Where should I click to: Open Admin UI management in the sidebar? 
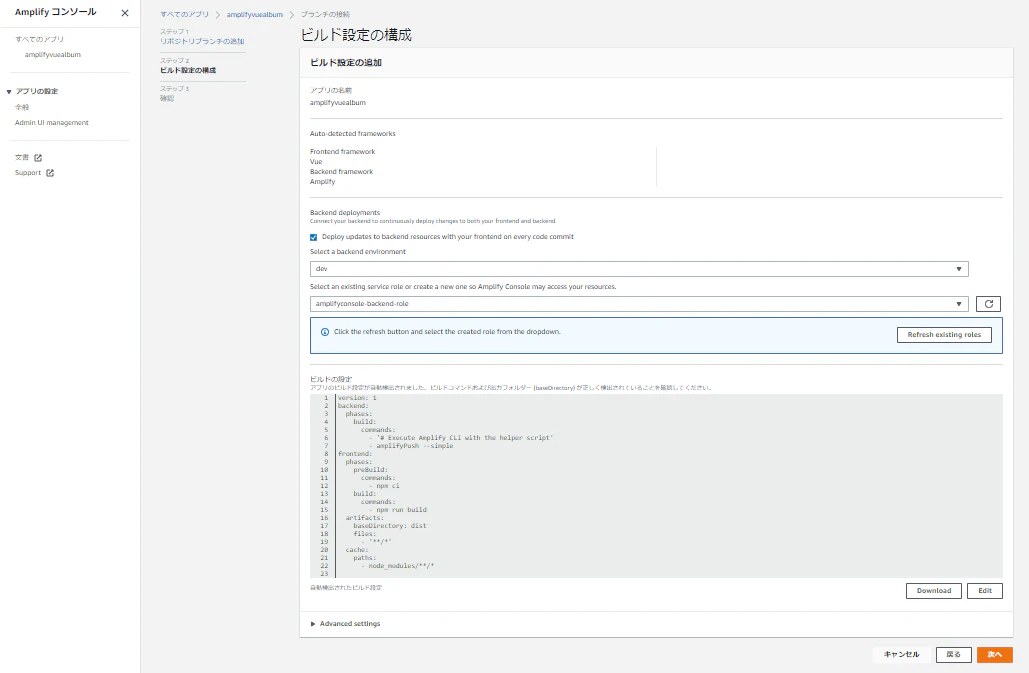click(52, 123)
